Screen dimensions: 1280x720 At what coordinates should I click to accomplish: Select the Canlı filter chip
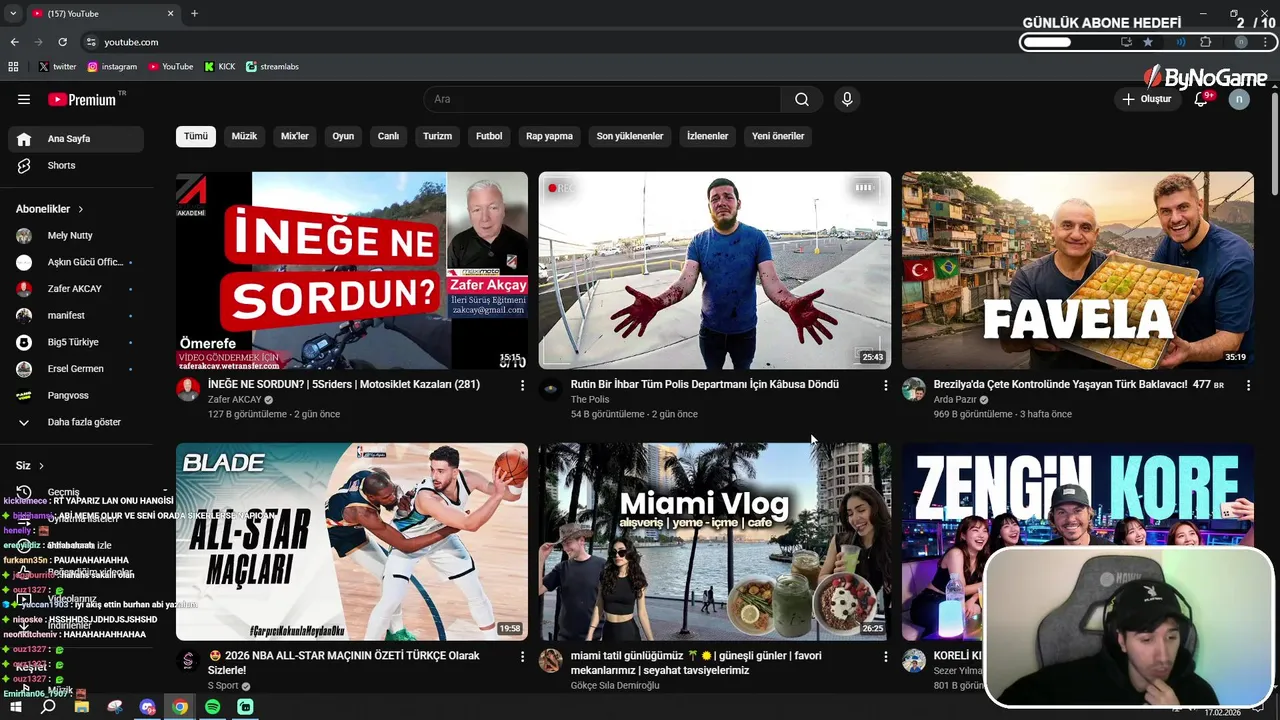(388, 136)
